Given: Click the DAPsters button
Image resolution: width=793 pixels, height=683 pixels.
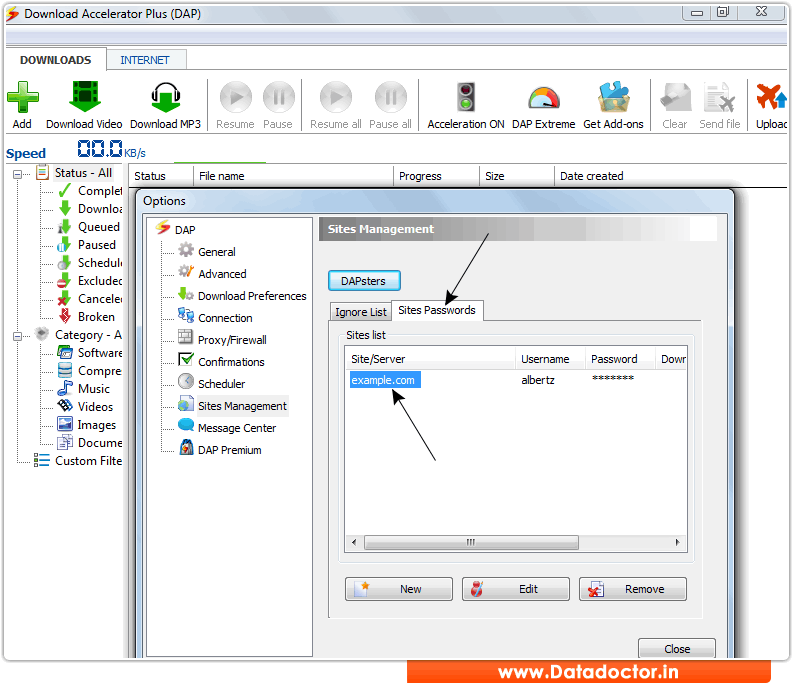Looking at the screenshot, I should [364, 281].
